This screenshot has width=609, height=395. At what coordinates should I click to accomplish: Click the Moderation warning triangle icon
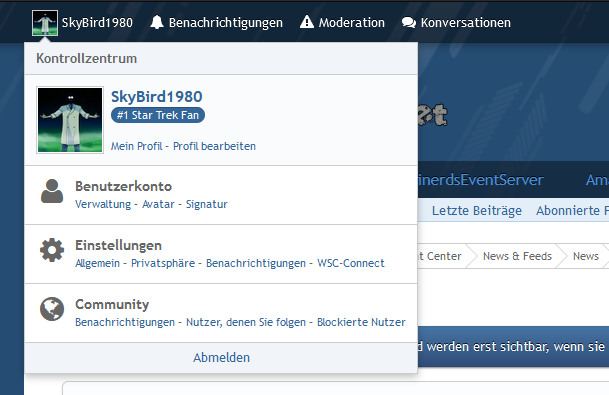307,22
